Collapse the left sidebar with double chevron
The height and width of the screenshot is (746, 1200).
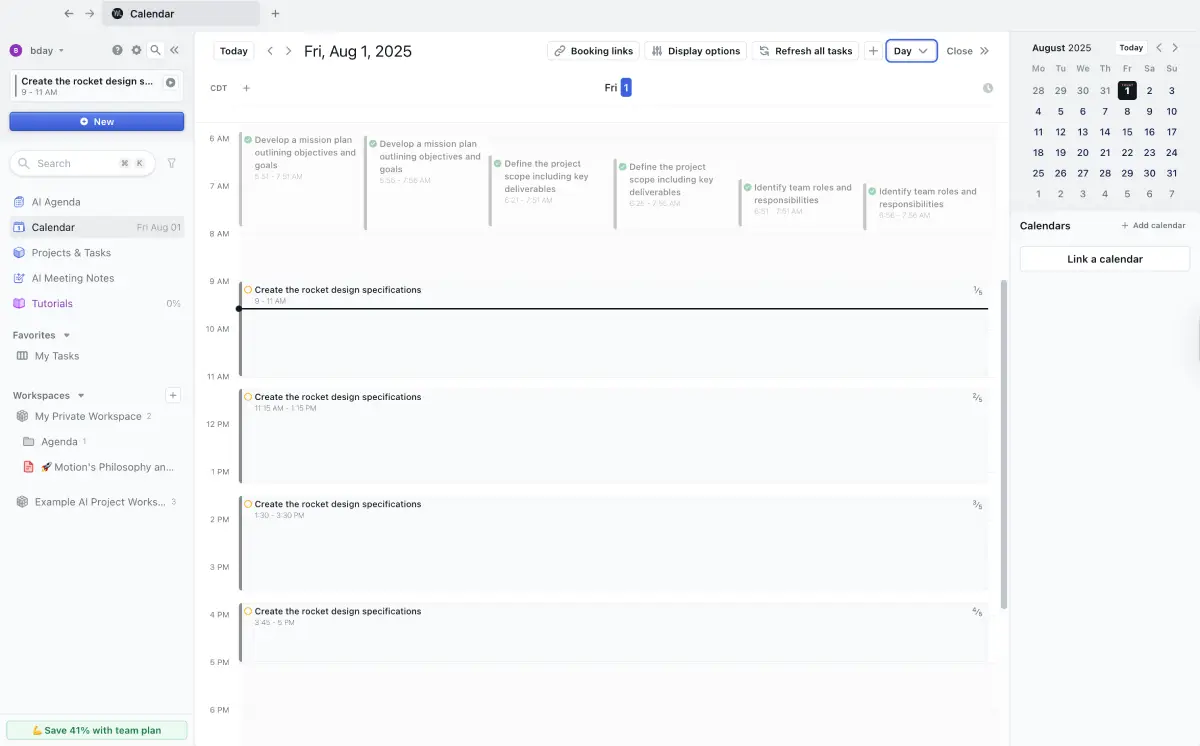click(174, 50)
